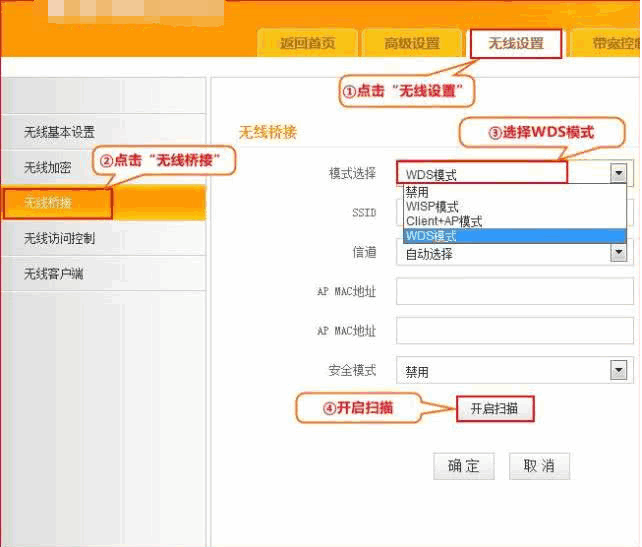Expand the 安全模式 dropdown arrow
This screenshot has height=547, width=642.
(619, 371)
